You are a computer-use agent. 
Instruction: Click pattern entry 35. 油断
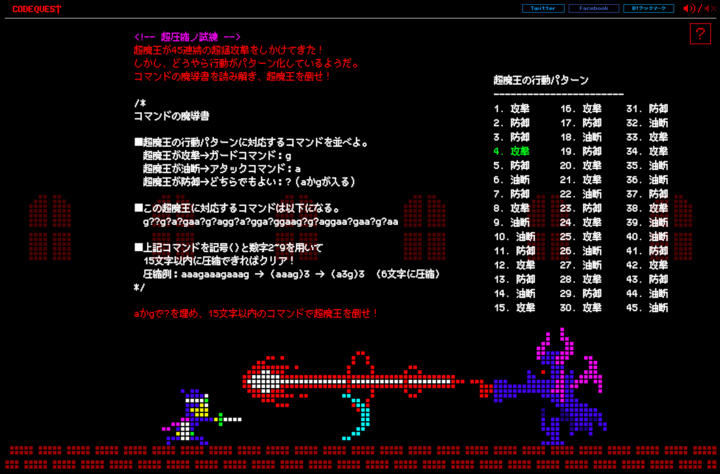[647, 165]
